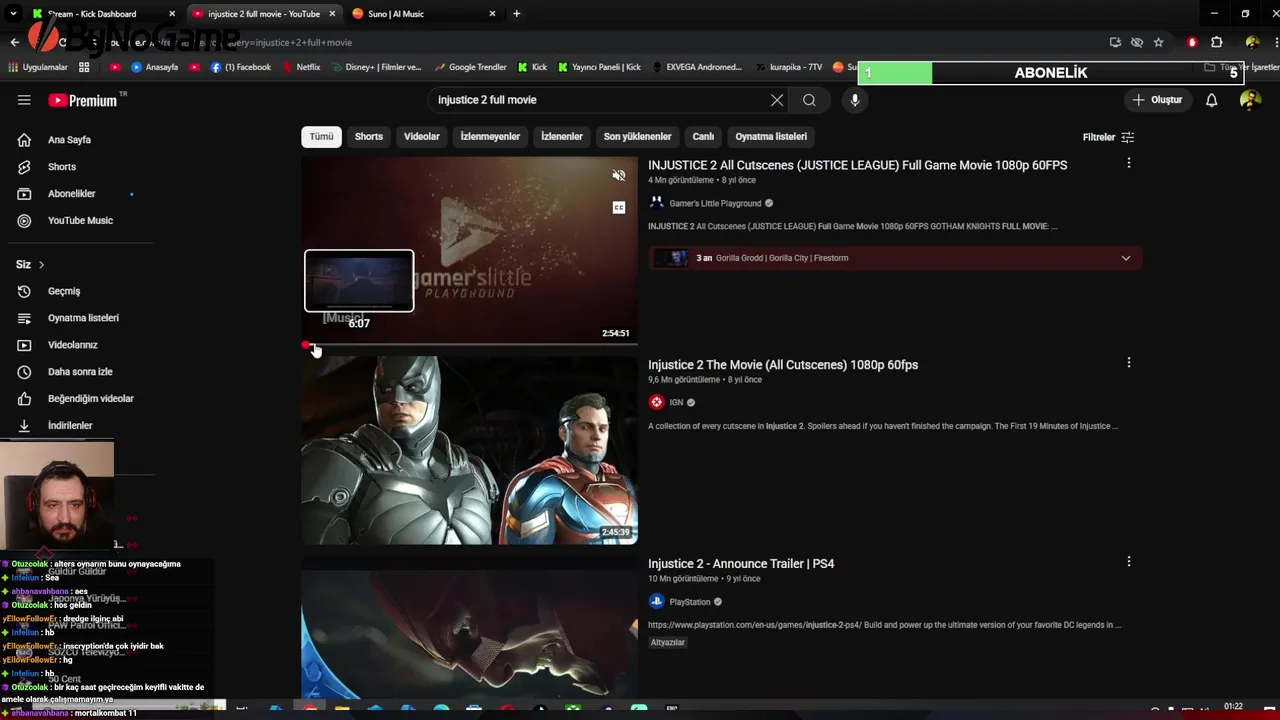Viewport: 1280px width, 720px height.
Task: Open the Batman and Superman video thumbnail
Action: coord(469,450)
